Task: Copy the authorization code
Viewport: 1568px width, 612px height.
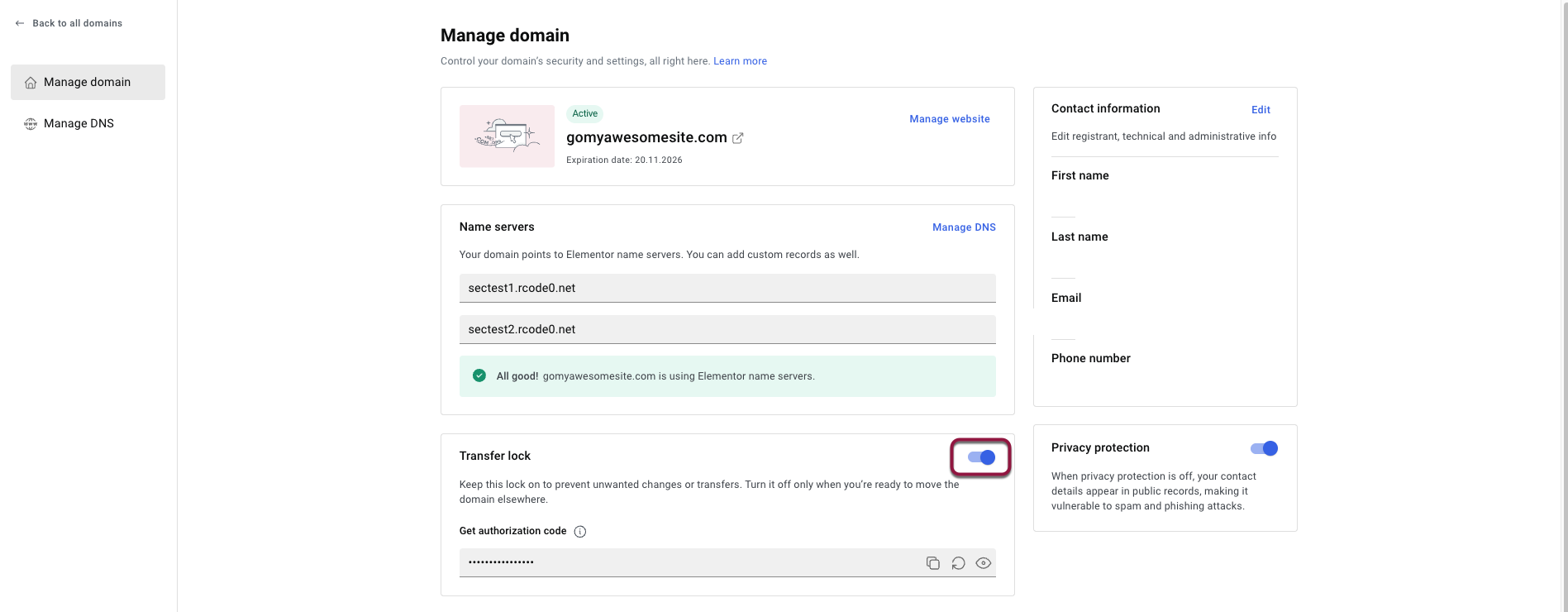Action: pos(932,563)
